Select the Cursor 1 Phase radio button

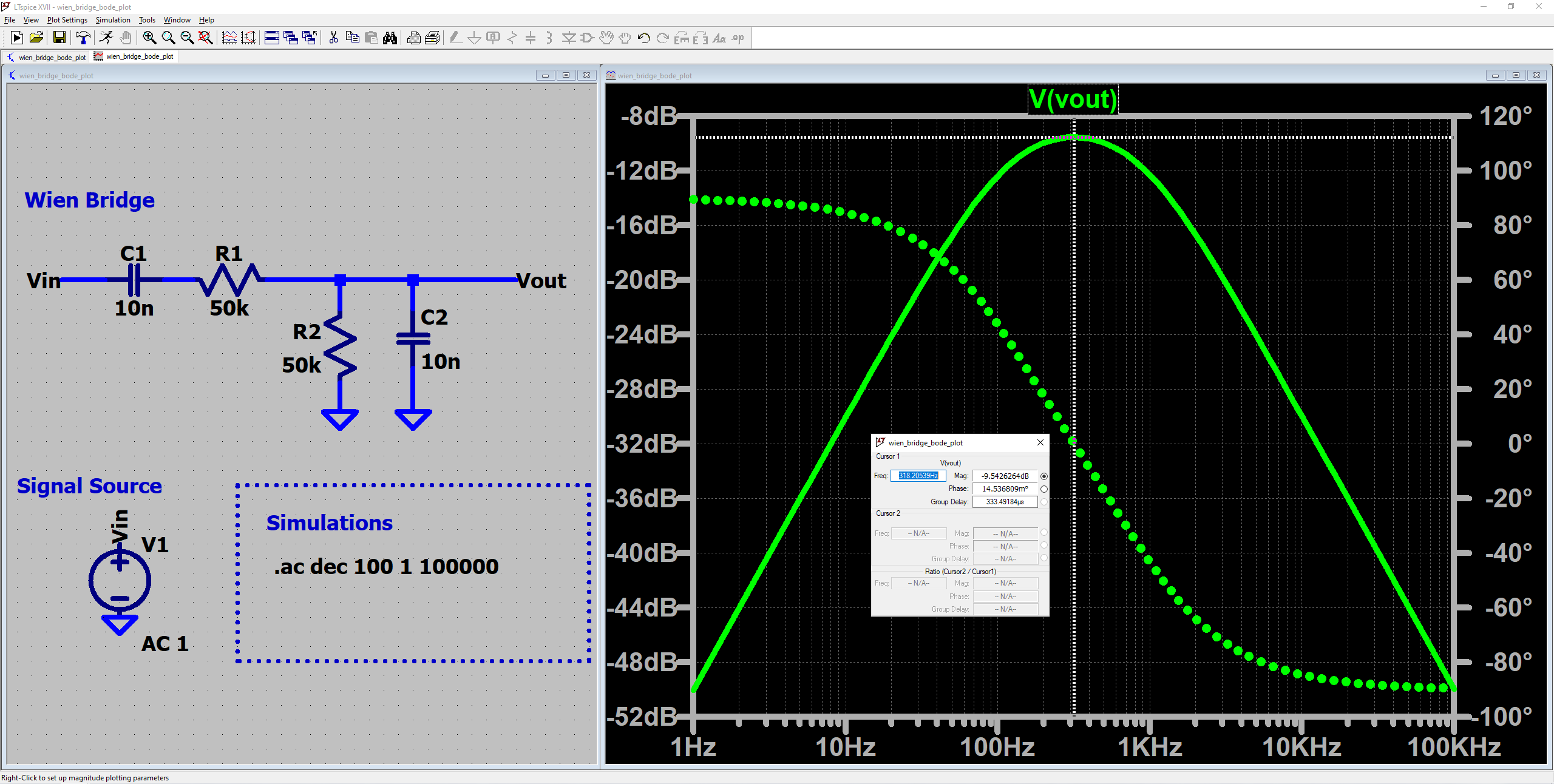click(x=1043, y=489)
